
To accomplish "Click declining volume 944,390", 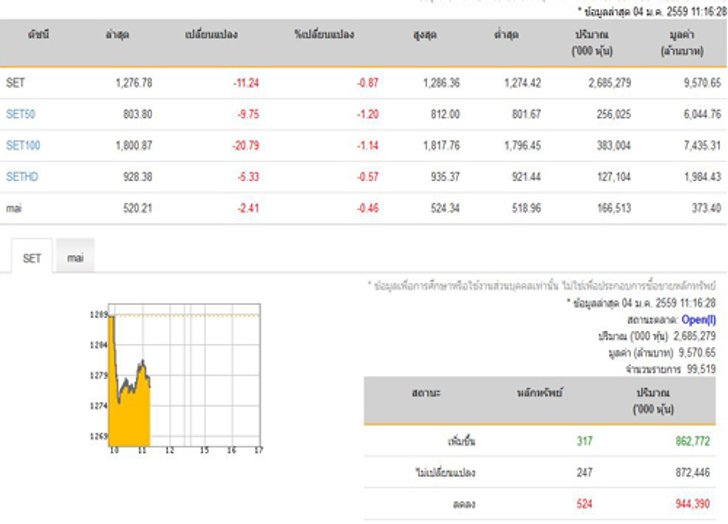I will [x=693, y=504].
